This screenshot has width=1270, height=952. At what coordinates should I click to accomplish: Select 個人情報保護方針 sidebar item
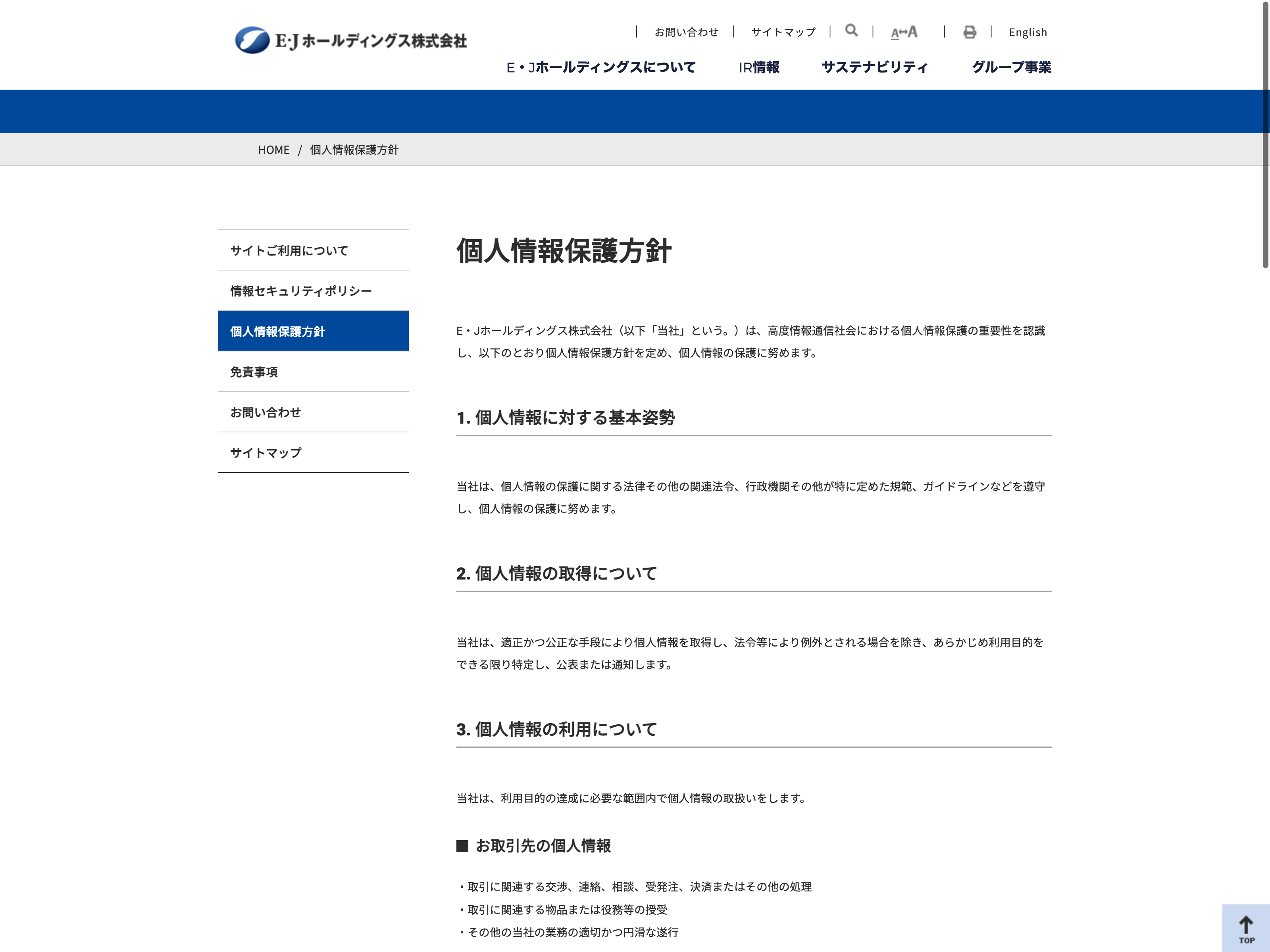pos(313,331)
